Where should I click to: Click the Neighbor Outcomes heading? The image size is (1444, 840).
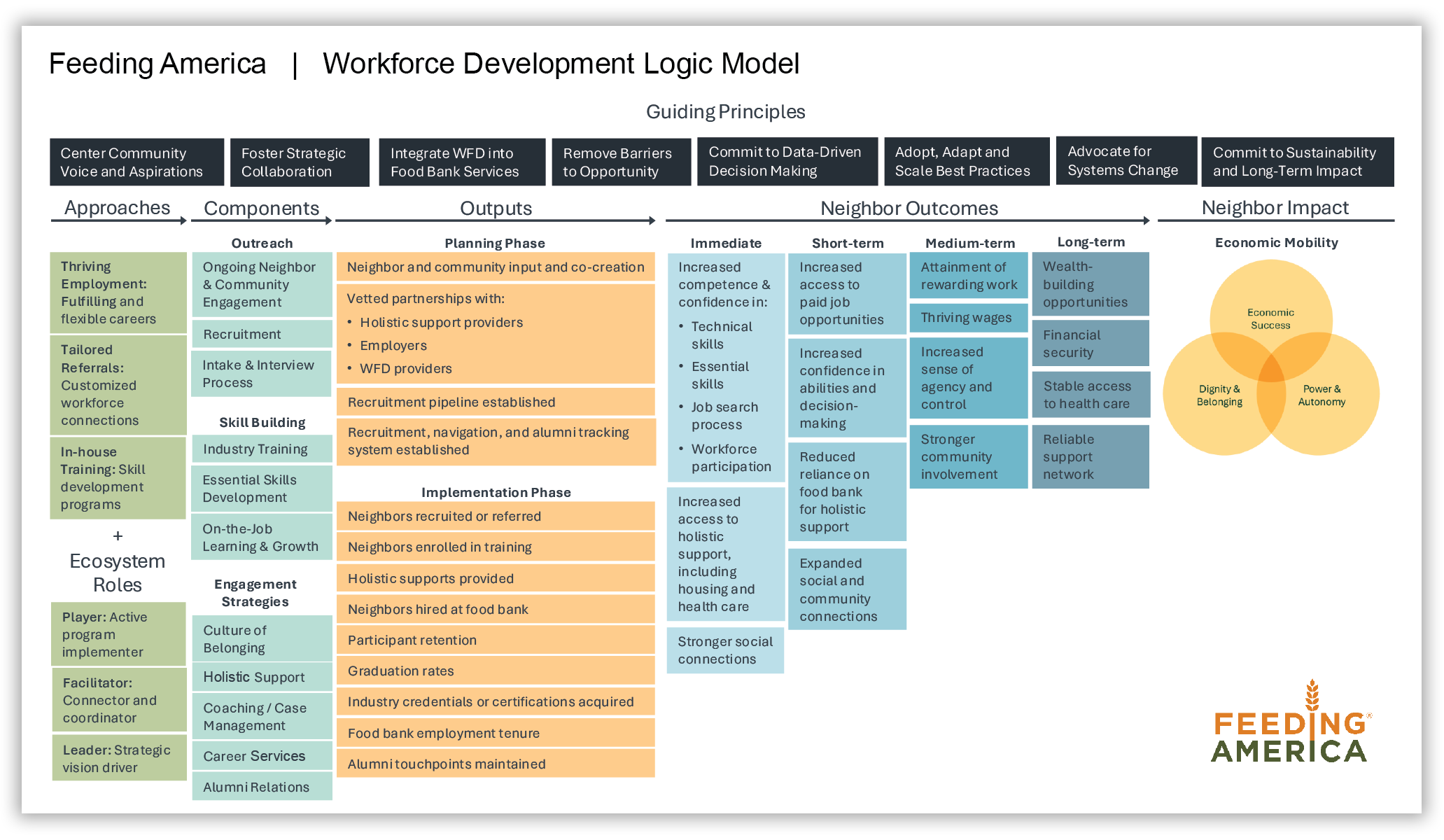pos(909,209)
